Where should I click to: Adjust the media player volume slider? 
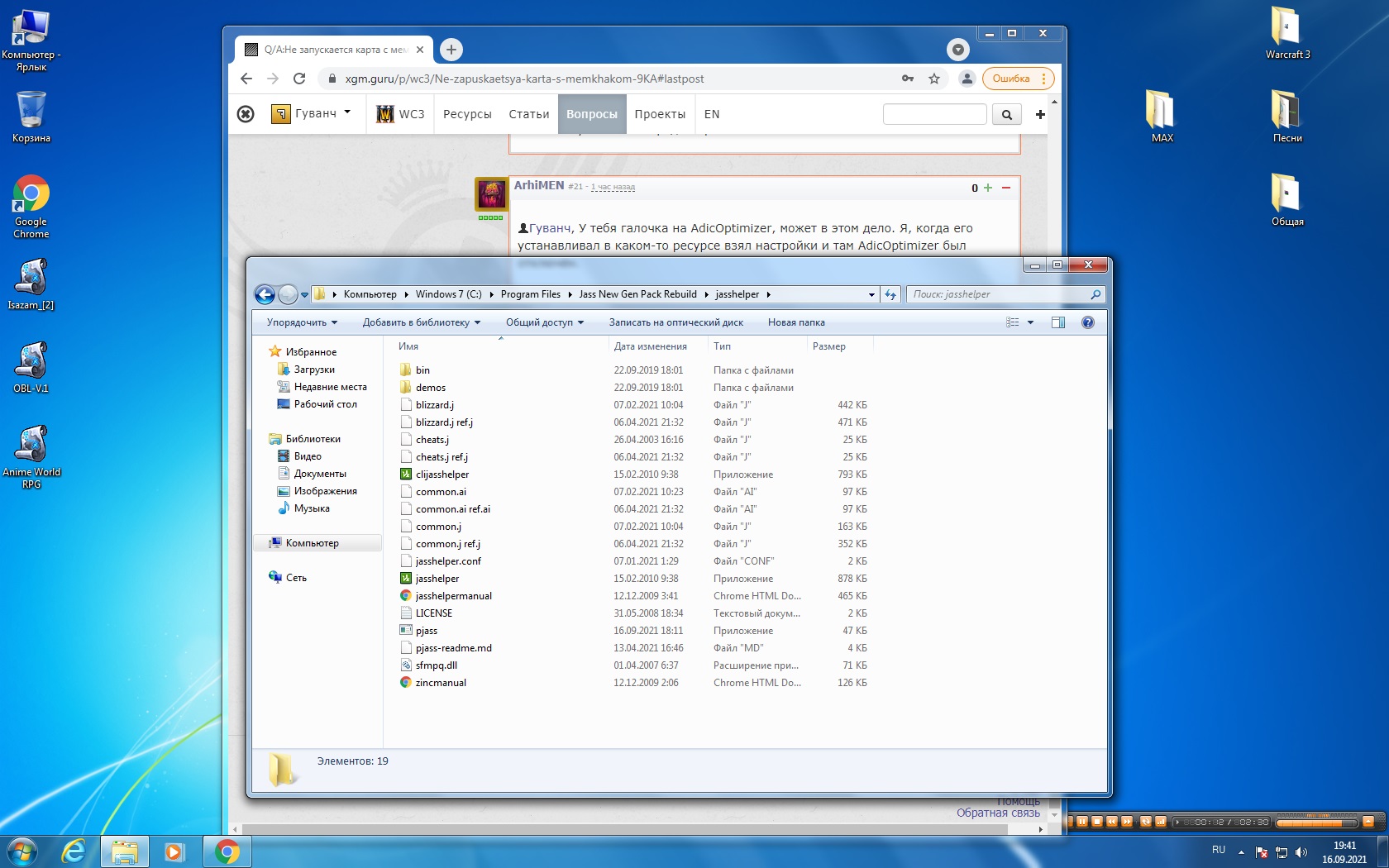[x=1316, y=822]
